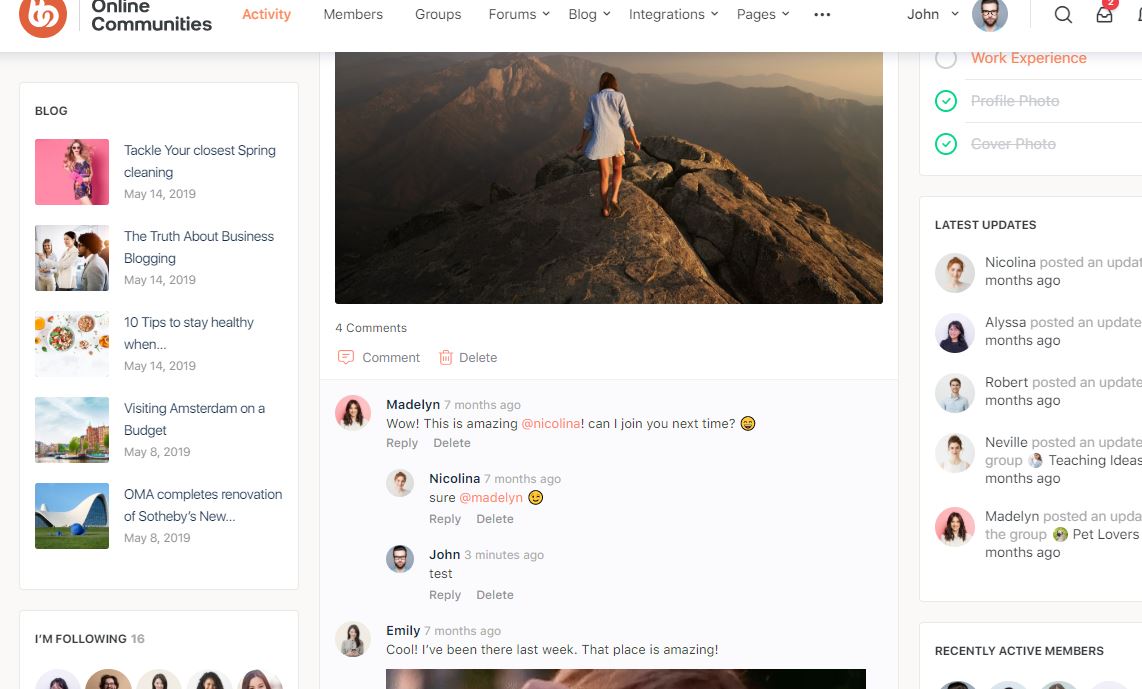Click Madelyn's name in comment header

[x=413, y=404]
